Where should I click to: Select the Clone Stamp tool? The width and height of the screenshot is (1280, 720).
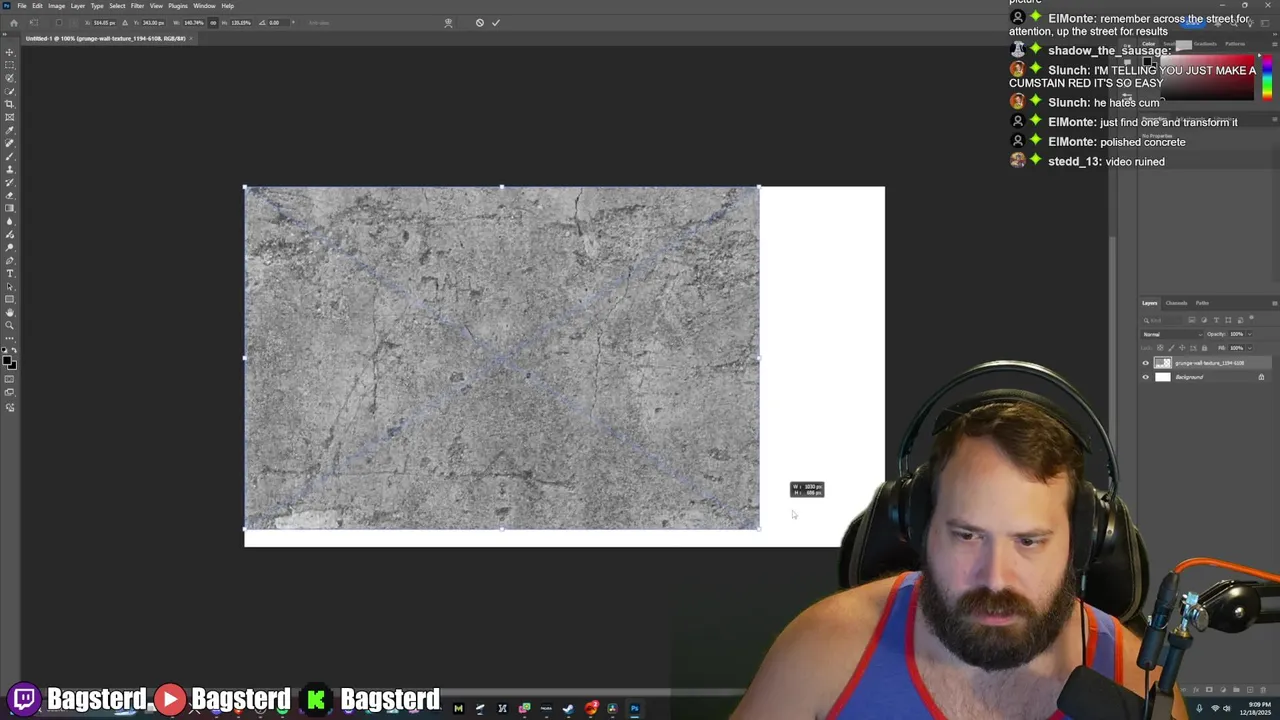coord(10,169)
